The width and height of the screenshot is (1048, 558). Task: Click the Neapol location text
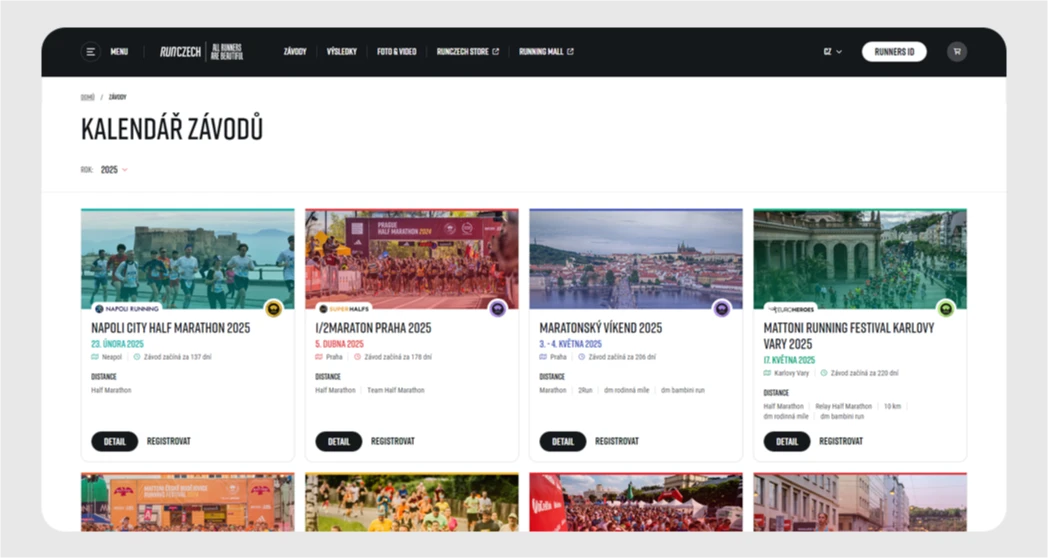tap(112, 357)
